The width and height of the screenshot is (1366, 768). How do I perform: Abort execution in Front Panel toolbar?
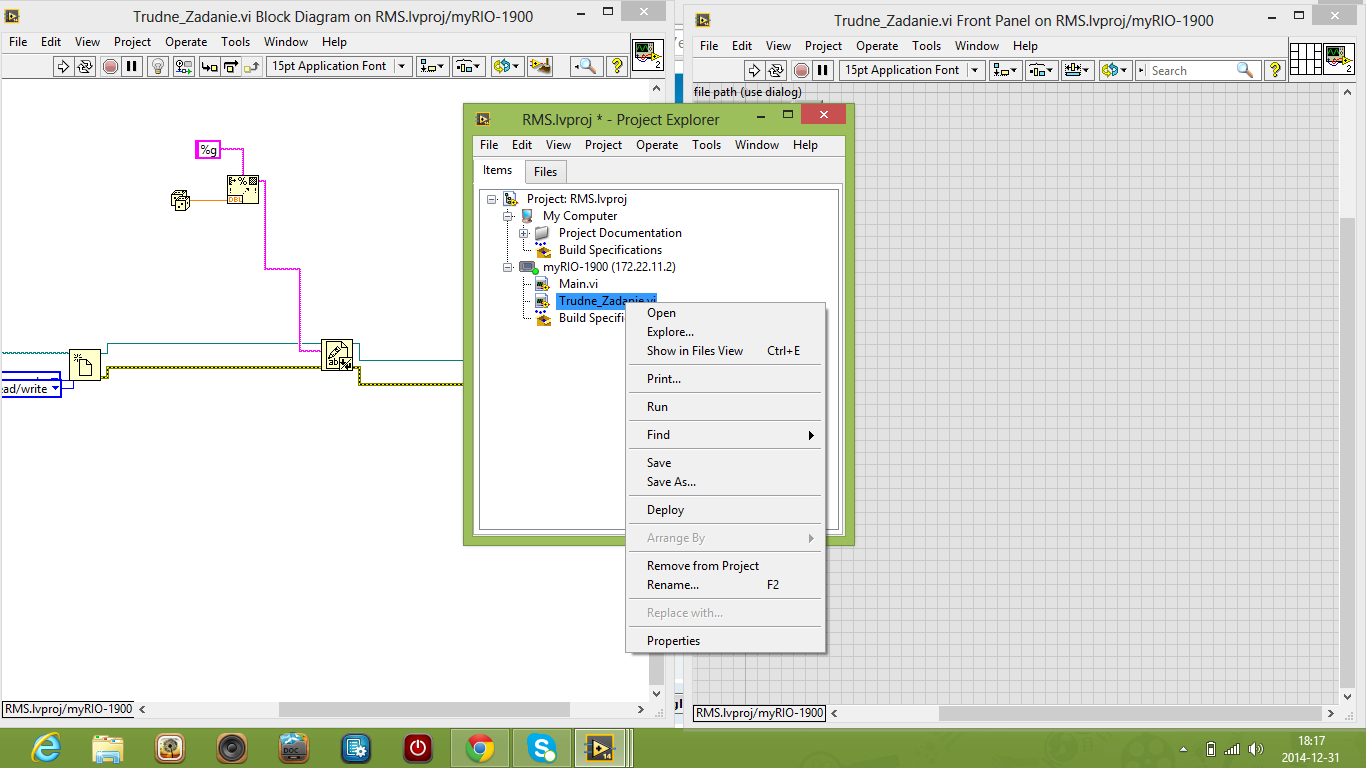point(802,70)
